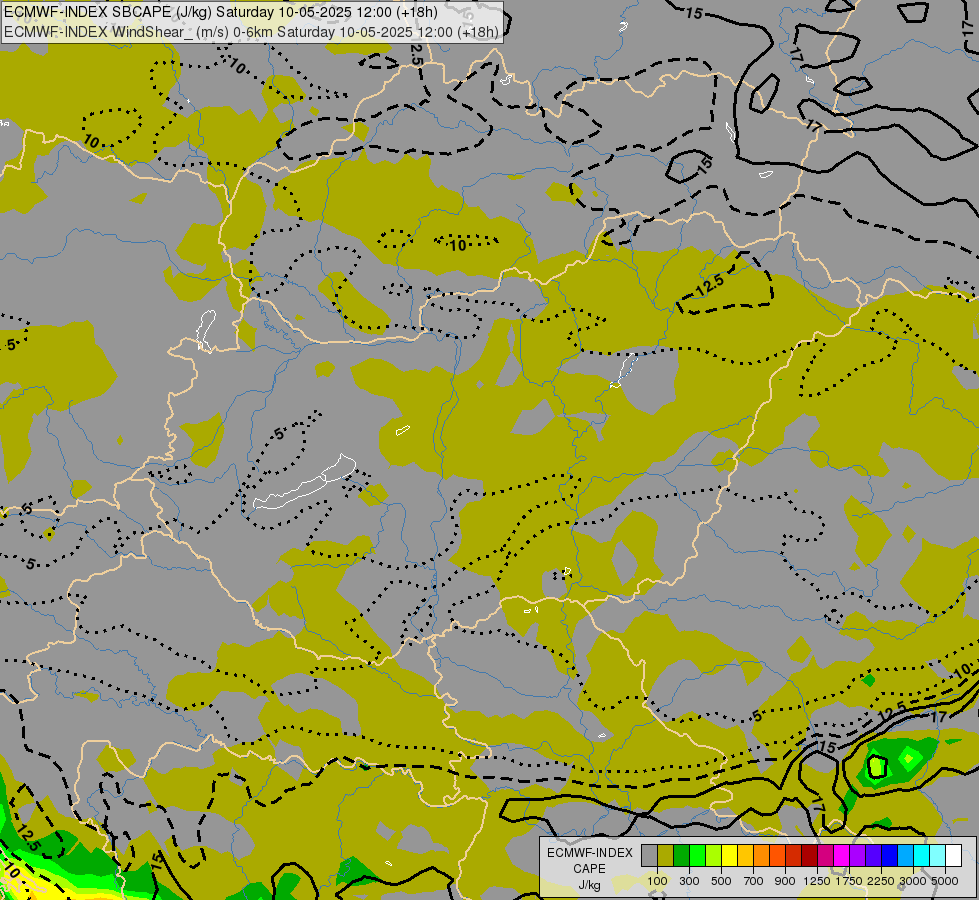The image size is (979, 900).
Task: Click the legend word CAPE
Action: (x=589, y=869)
